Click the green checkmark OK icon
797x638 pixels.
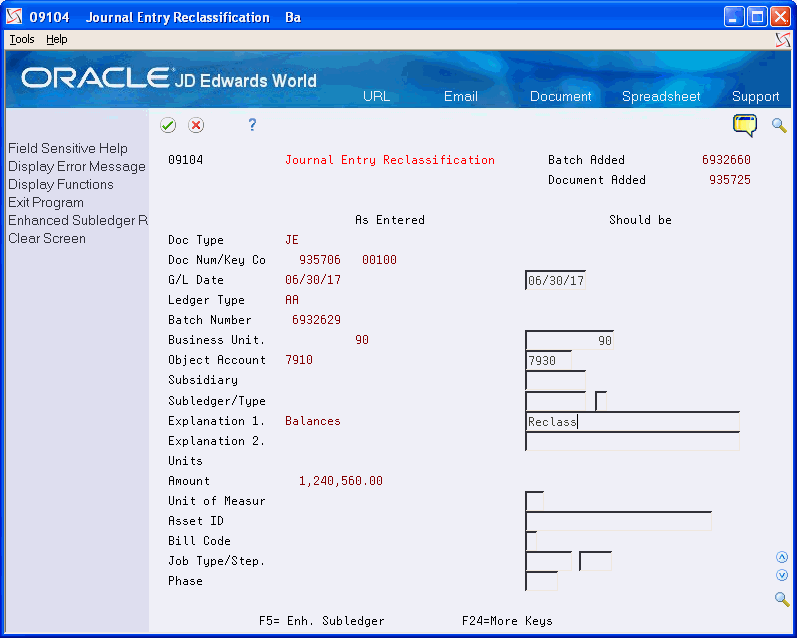click(168, 125)
